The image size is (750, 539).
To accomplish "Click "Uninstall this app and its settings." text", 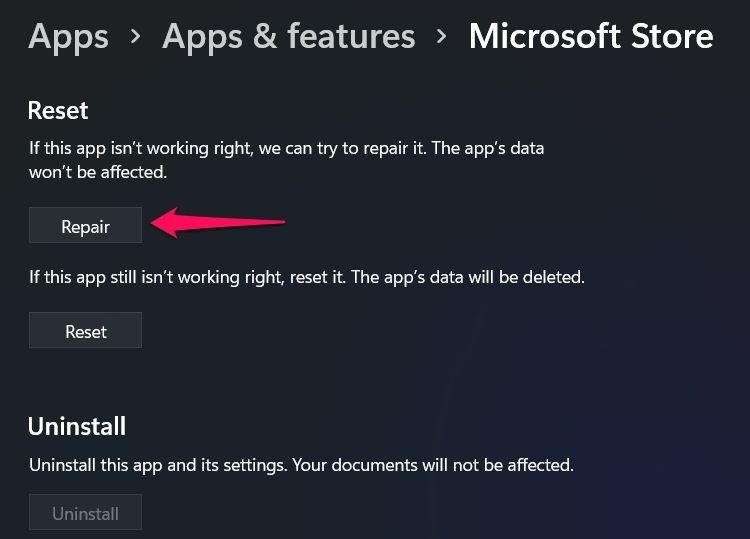I will click(x=158, y=465).
